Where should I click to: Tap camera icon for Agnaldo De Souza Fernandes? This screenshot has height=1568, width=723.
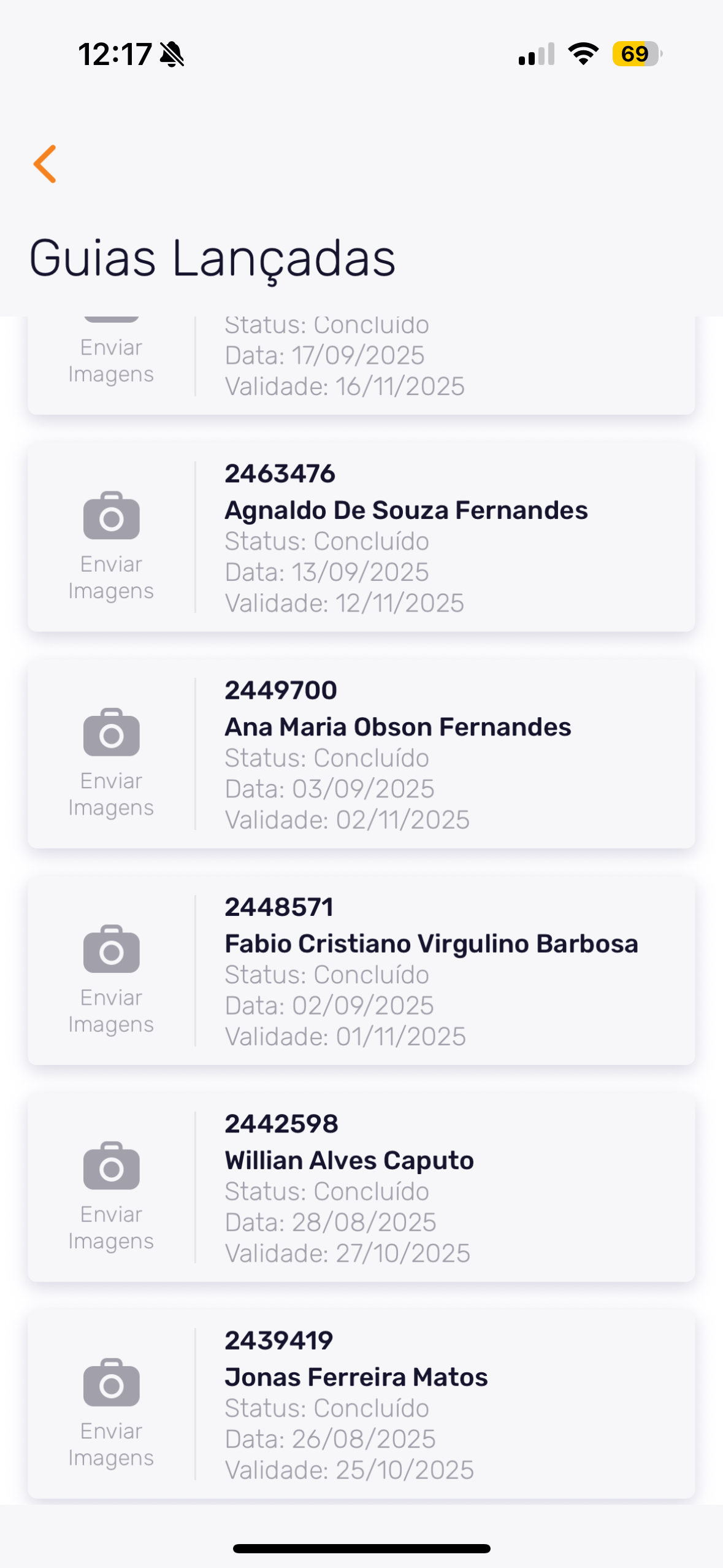pos(112,516)
